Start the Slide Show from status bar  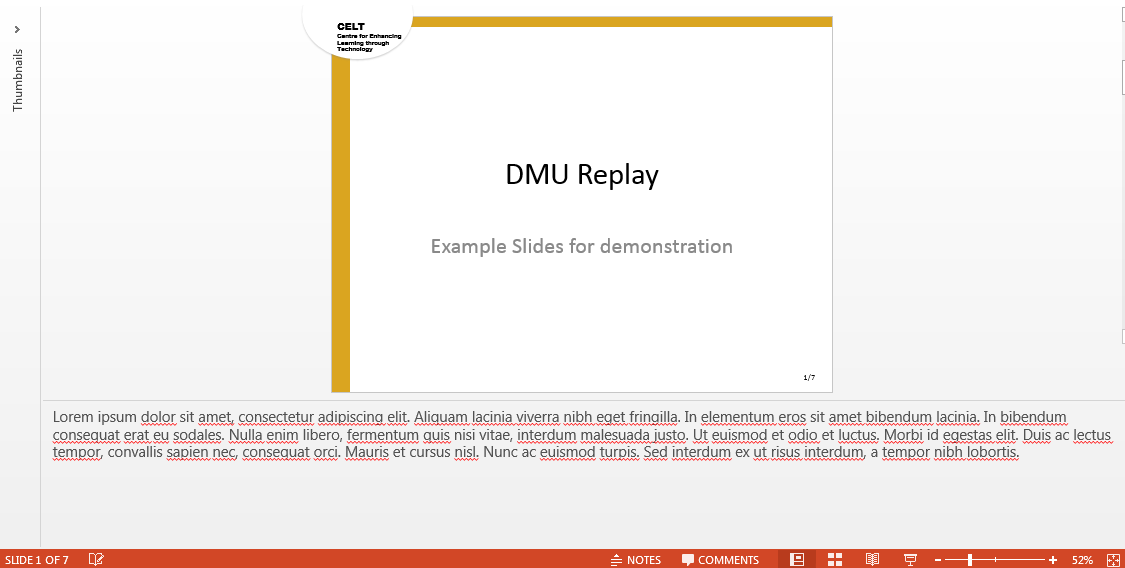pos(910,559)
